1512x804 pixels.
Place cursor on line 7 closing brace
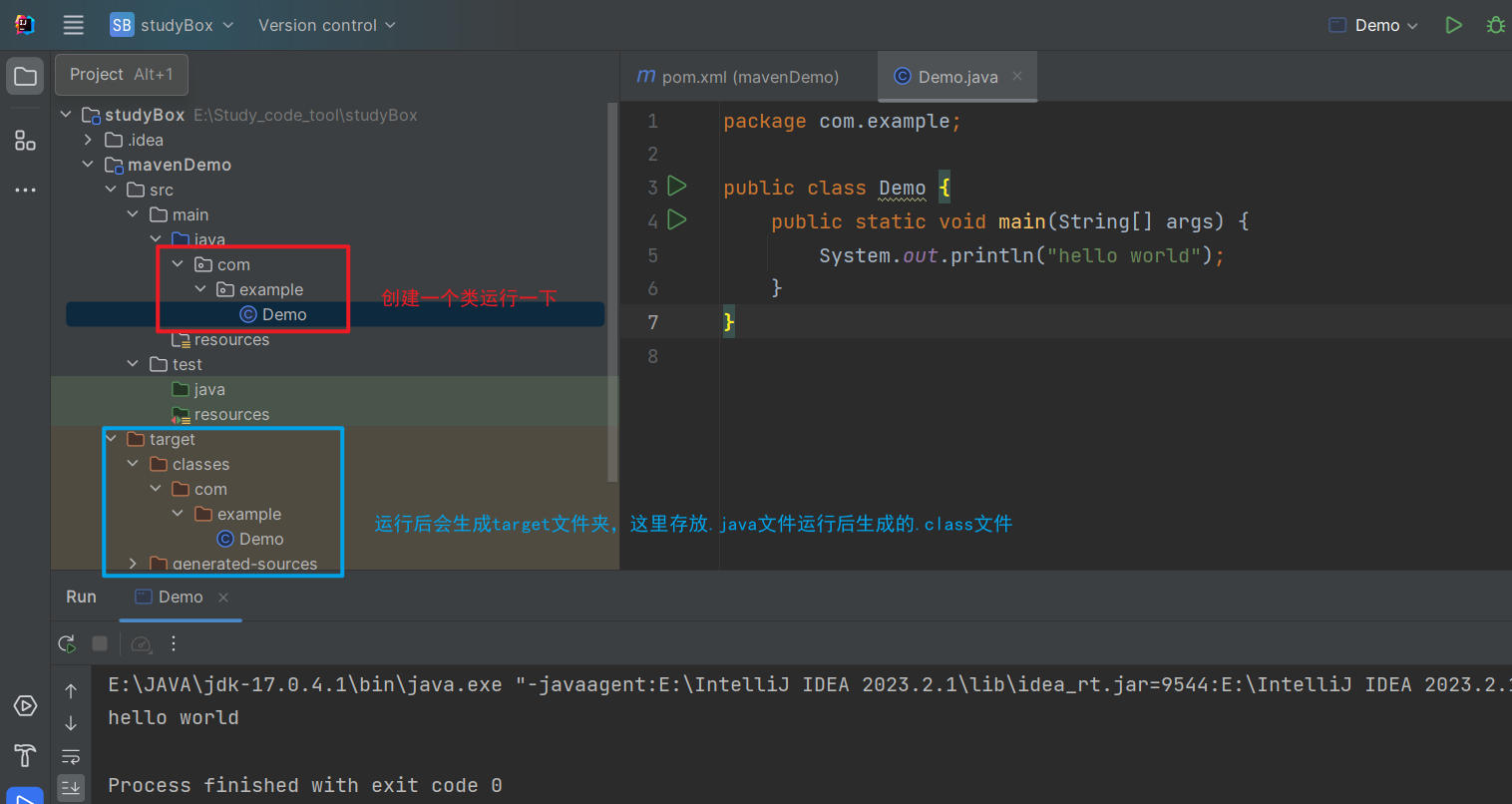[x=729, y=322]
